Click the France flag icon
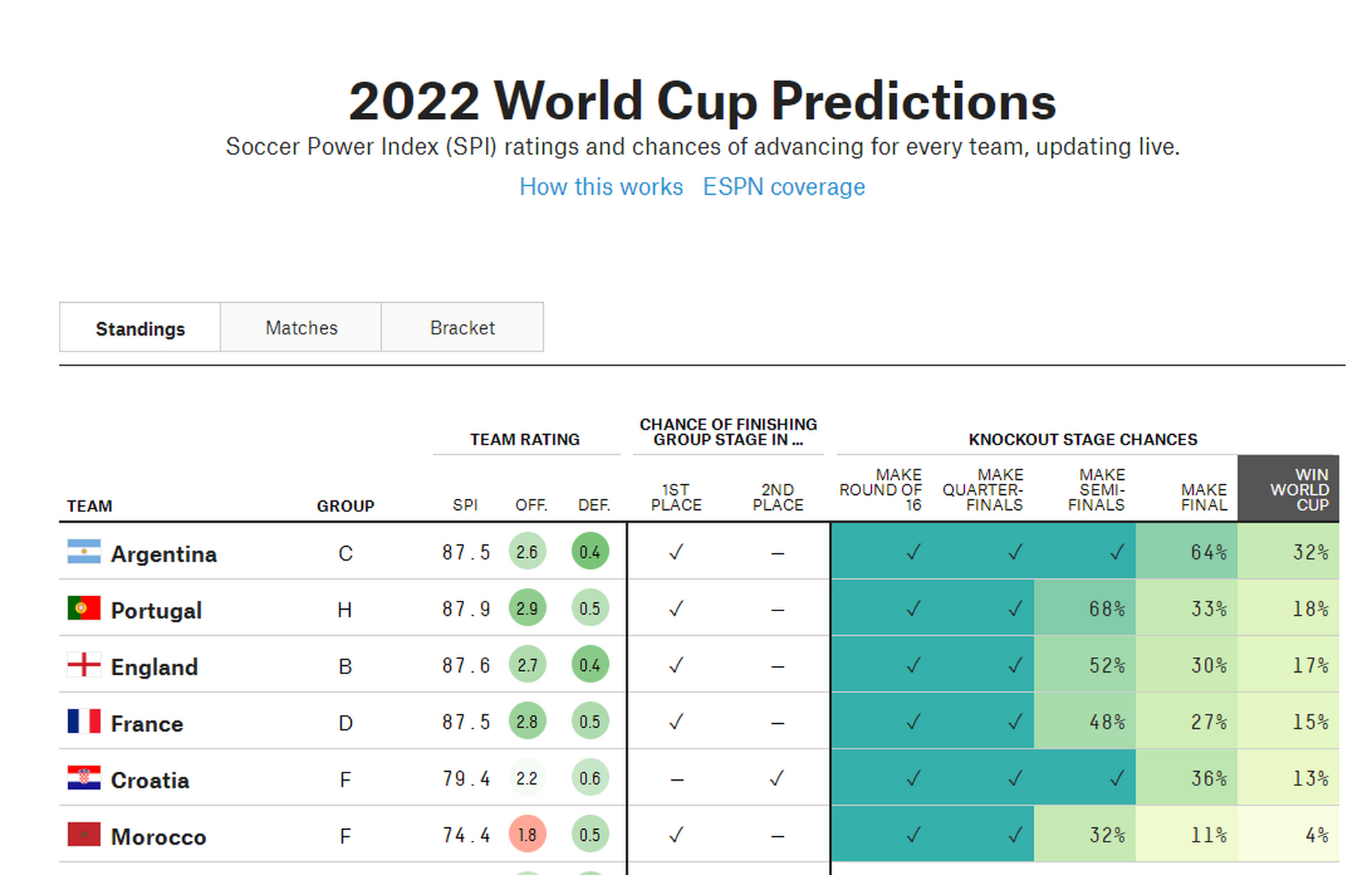 pyautogui.click(x=84, y=721)
